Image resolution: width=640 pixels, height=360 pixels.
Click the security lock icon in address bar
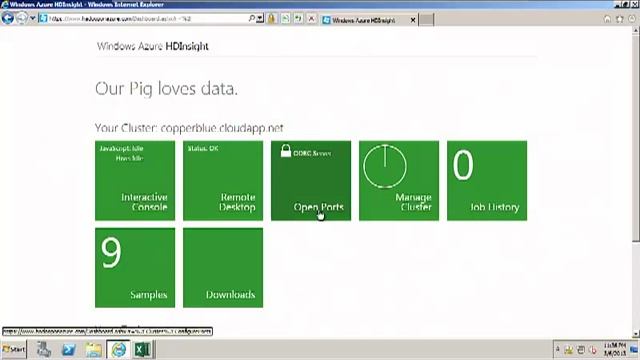coord(271,18)
